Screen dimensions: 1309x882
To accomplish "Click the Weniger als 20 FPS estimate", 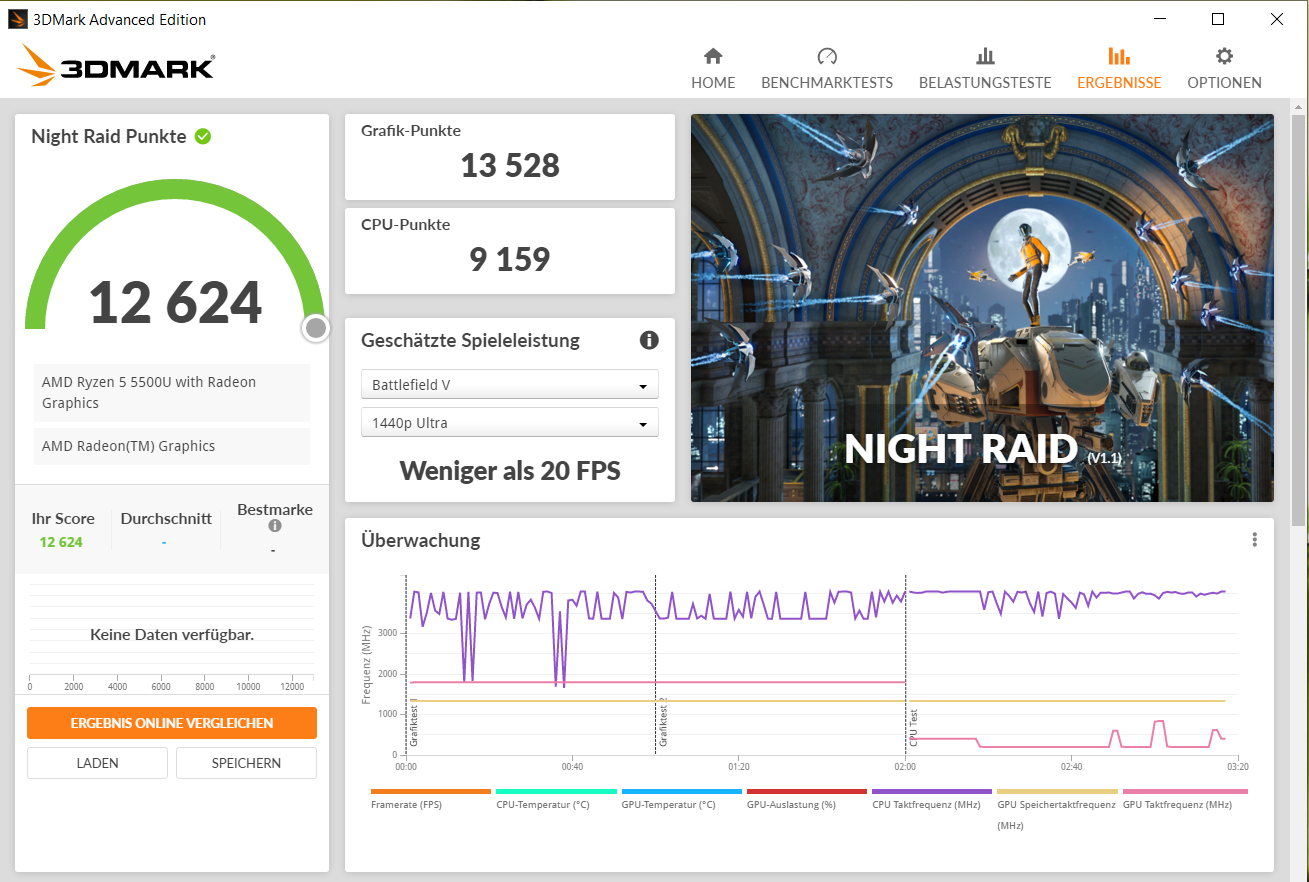I will [x=510, y=470].
